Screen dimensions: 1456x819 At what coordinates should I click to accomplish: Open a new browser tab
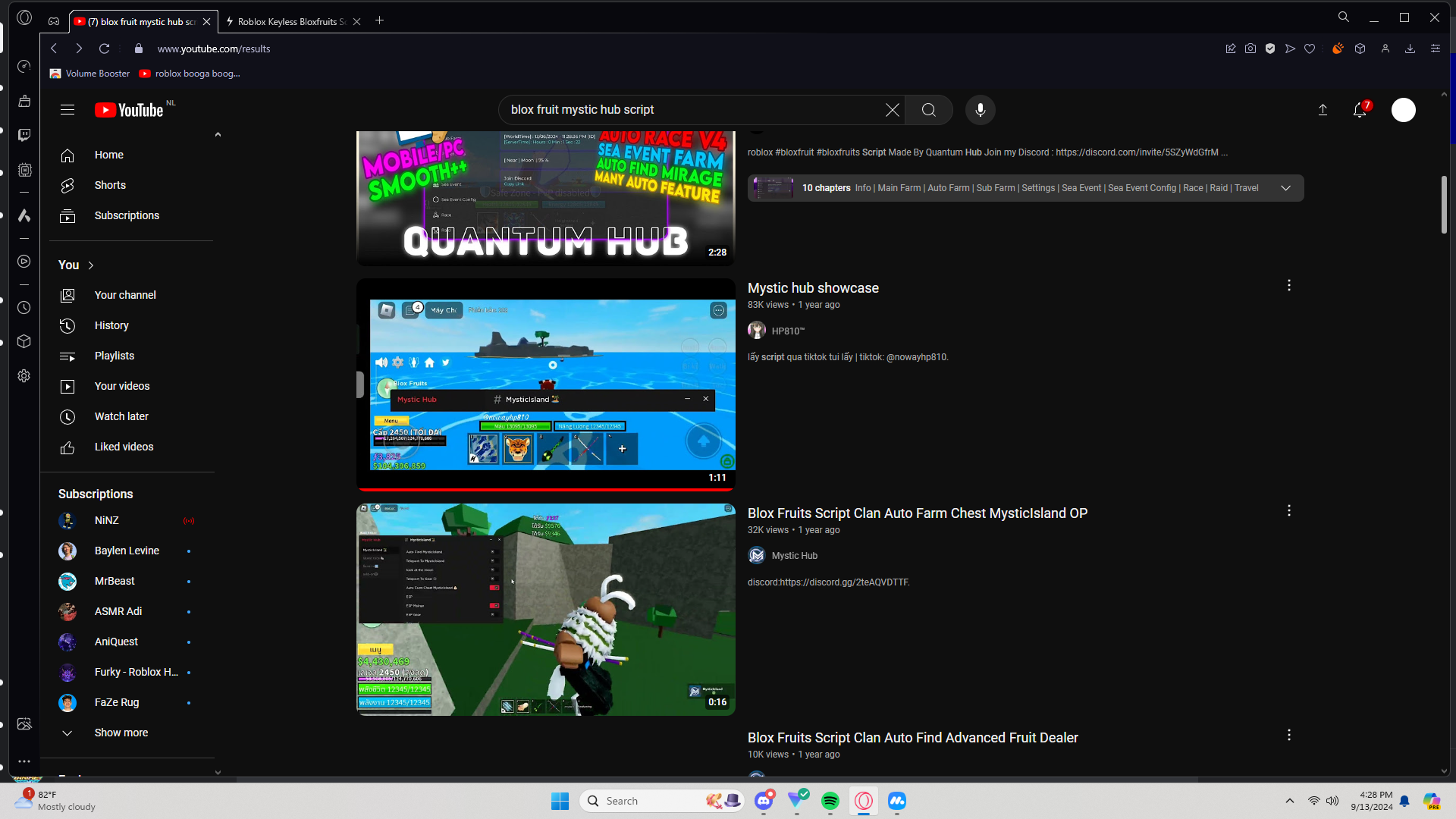[x=380, y=21]
